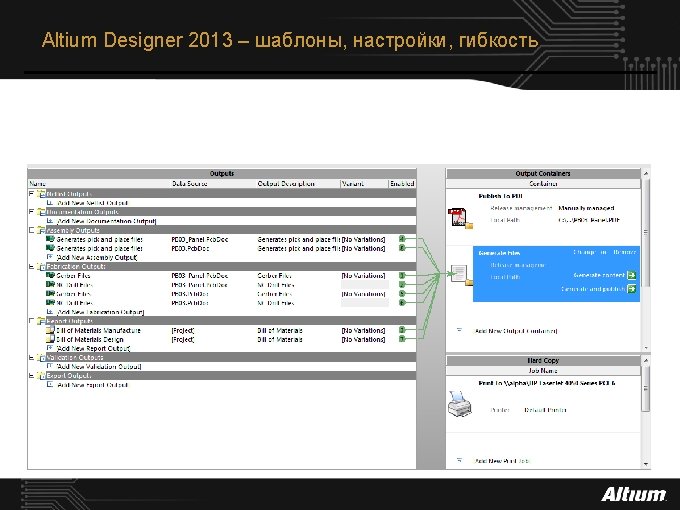Click icon left of Add New Netlist Output

[50, 203]
